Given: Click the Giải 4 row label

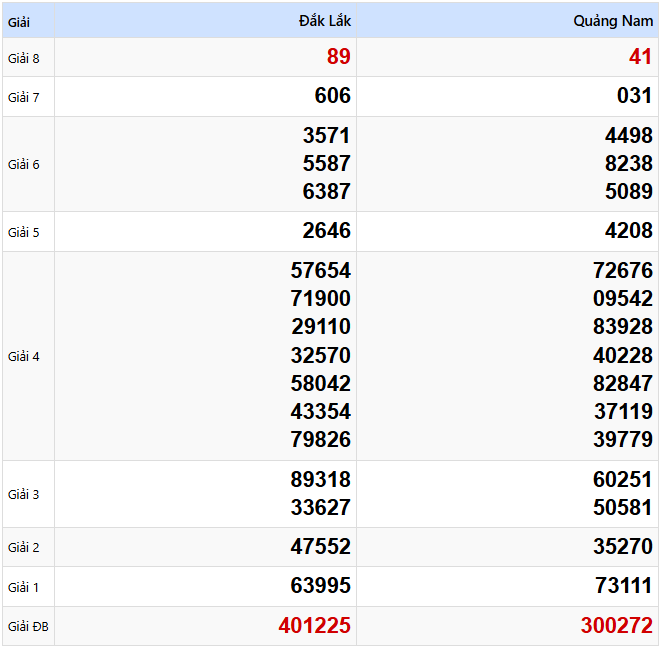Looking at the screenshot, I should 24,356.
